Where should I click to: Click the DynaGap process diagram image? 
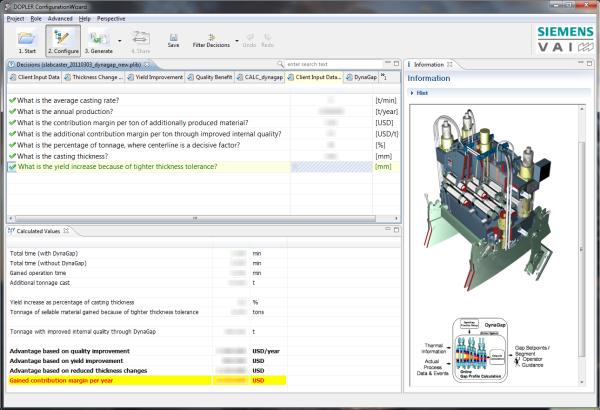click(483, 350)
